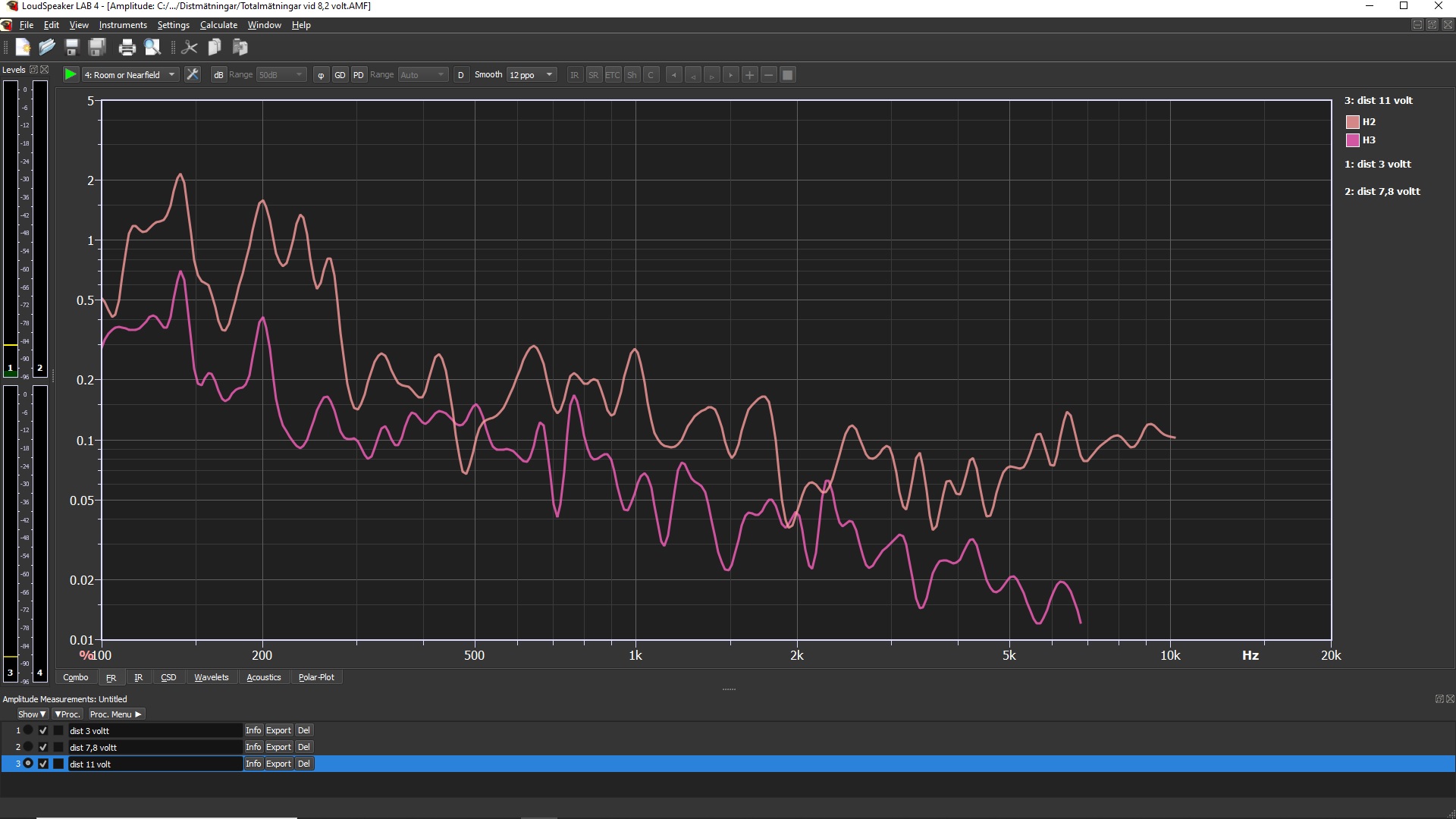Switch to the CSD tab
This screenshot has height=819, width=1456.
(168, 677)
